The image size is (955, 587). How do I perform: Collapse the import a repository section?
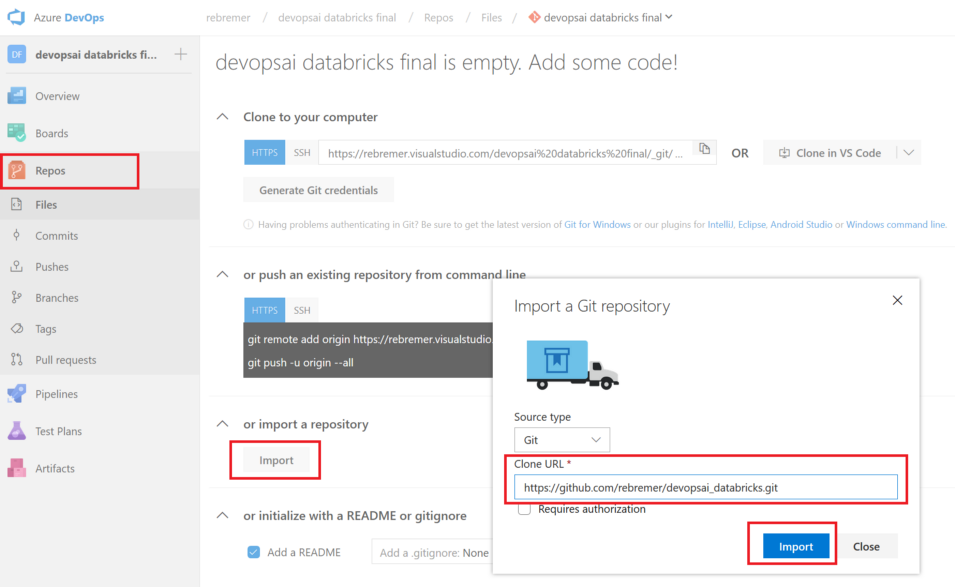[x=223, y=424]
